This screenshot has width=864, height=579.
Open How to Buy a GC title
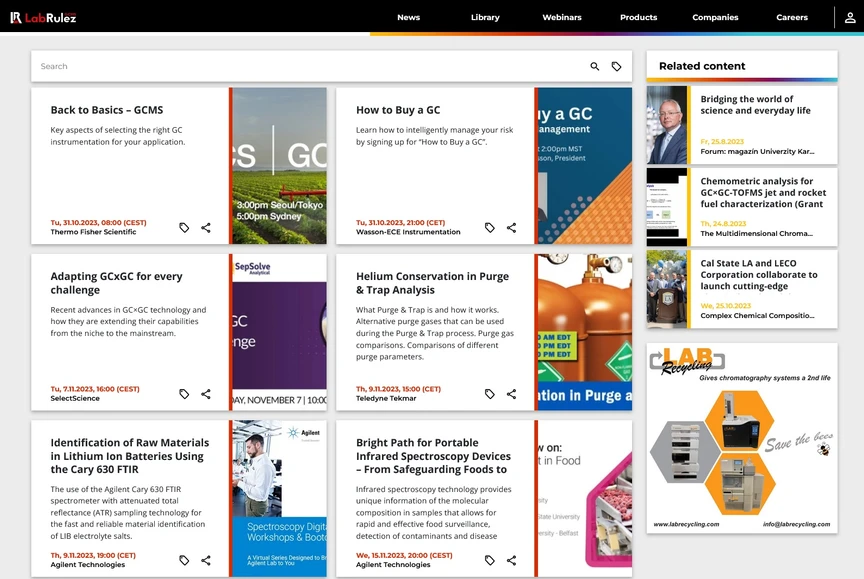coord(398,110)
